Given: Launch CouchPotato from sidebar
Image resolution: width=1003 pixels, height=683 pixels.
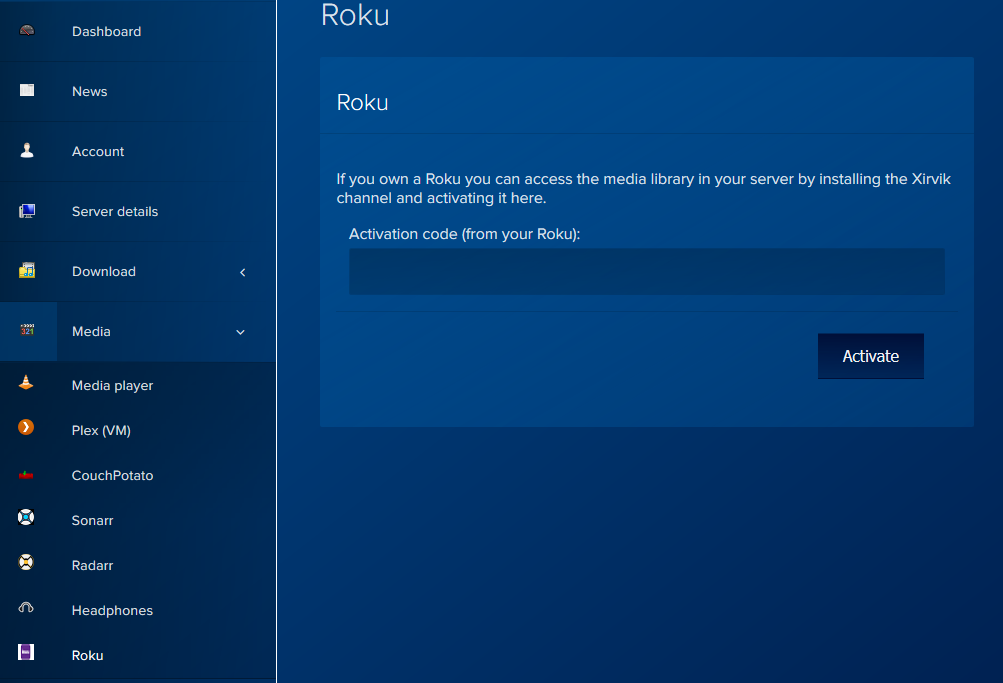Looking at the screenshot, I should click(112, 476).
